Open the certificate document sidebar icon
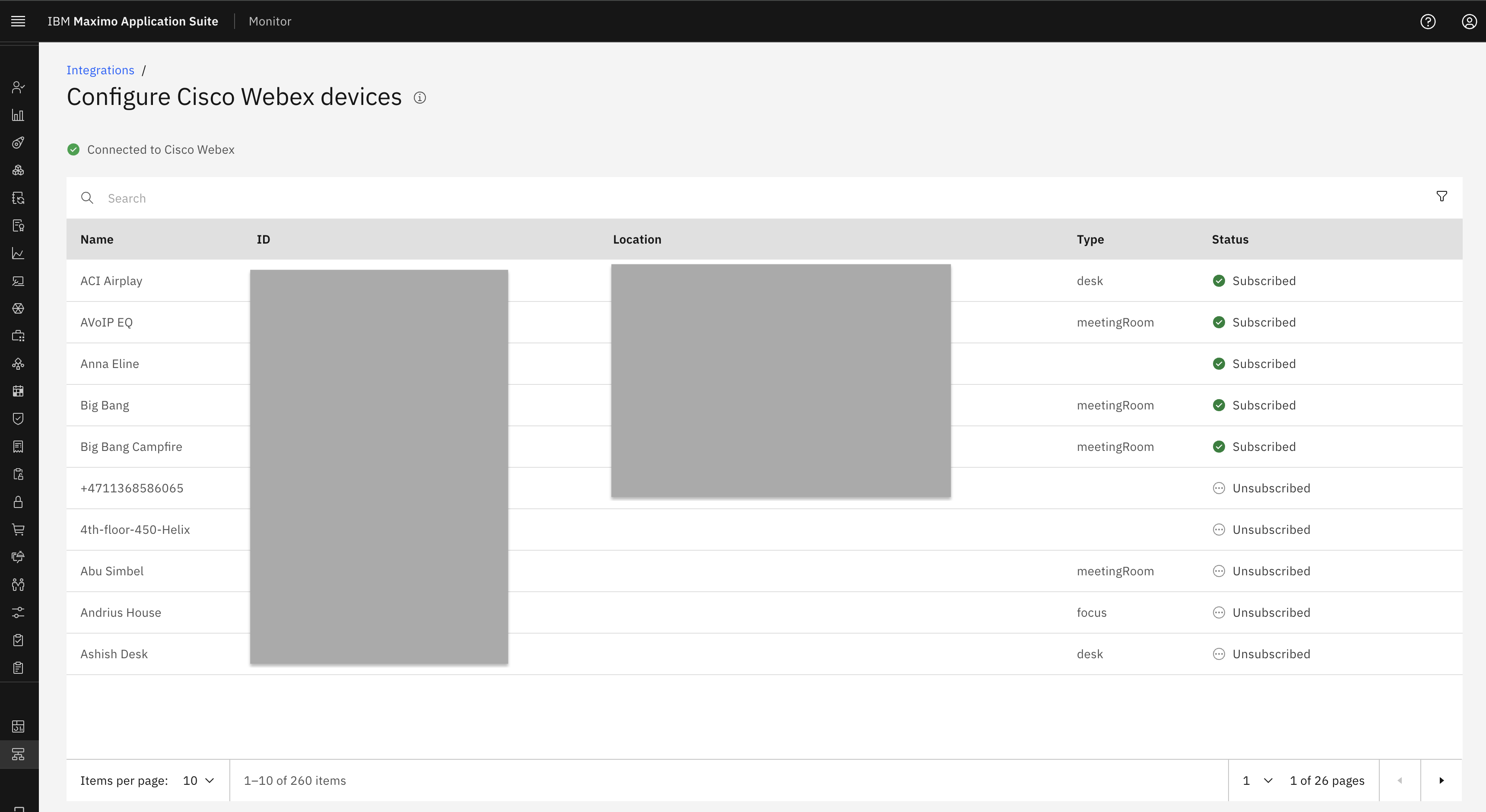 click(19, 225)
